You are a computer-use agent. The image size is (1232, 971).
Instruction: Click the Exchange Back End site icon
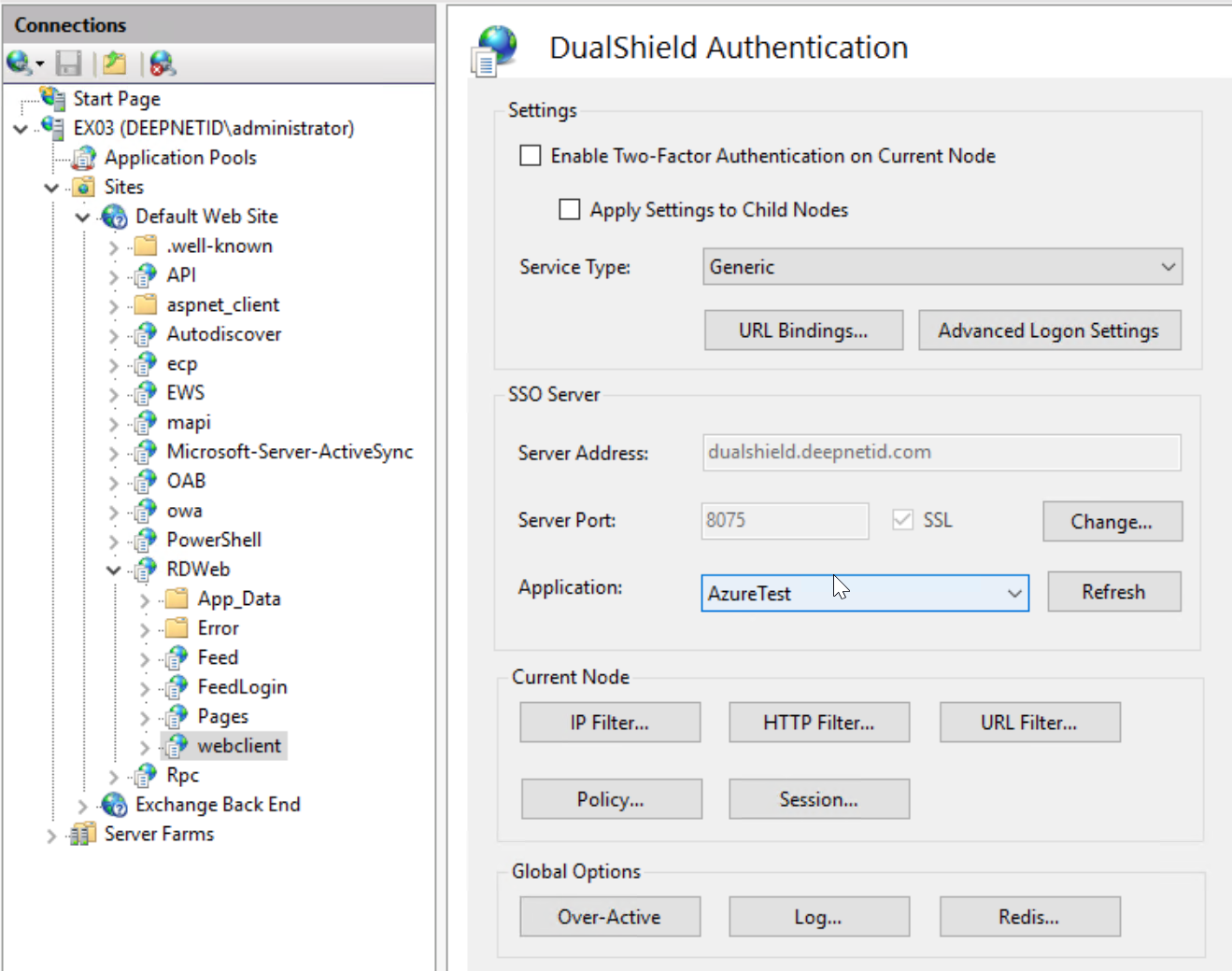click(x=114, y=805)
